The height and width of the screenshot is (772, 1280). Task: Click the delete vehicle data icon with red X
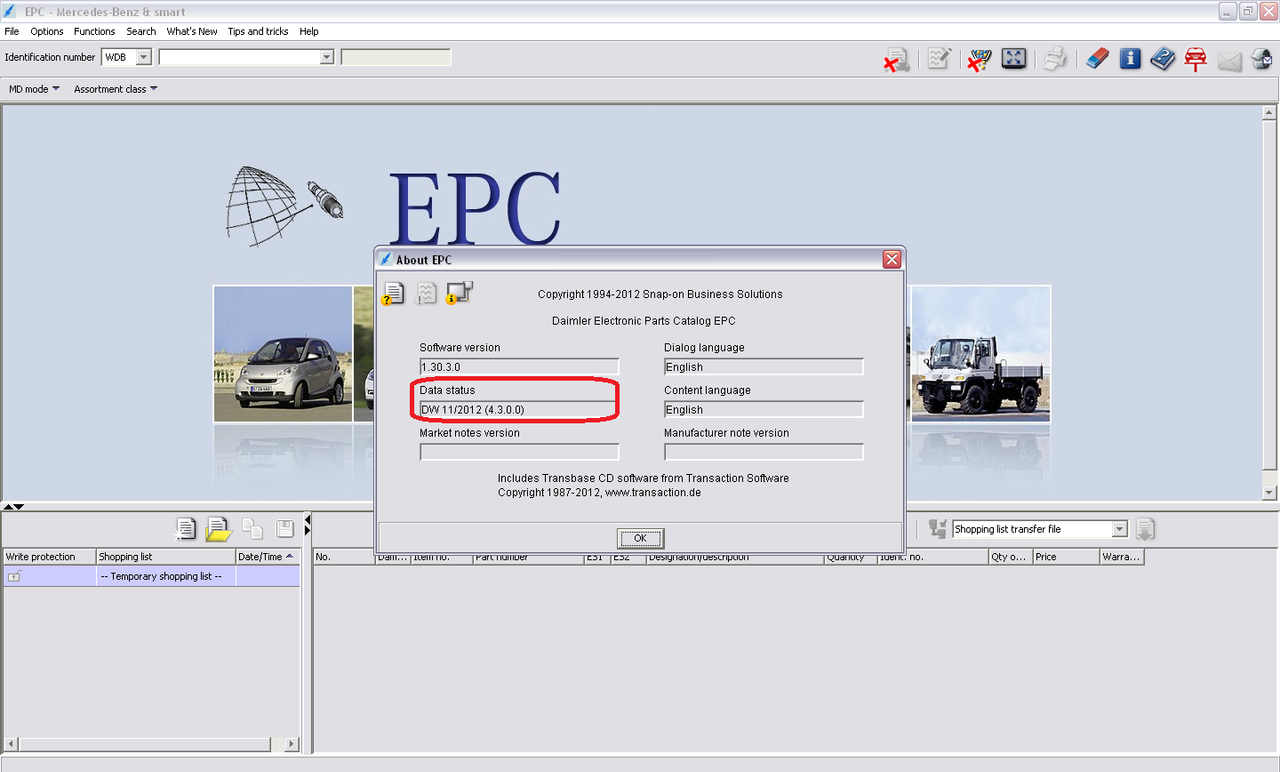pyautogui.click(x=896, y=60)
